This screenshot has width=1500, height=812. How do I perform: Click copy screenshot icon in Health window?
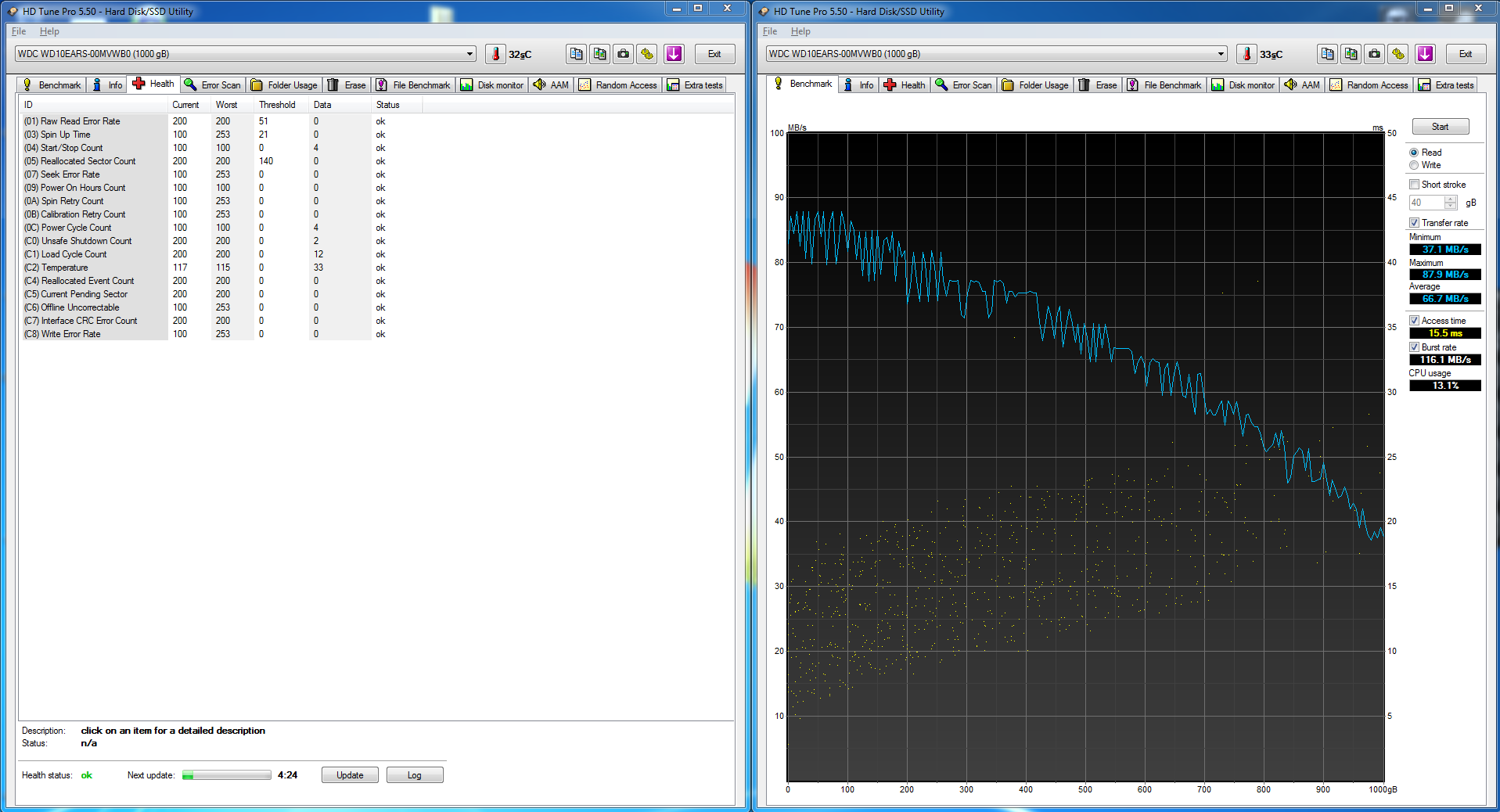click(x=600, y=54)
